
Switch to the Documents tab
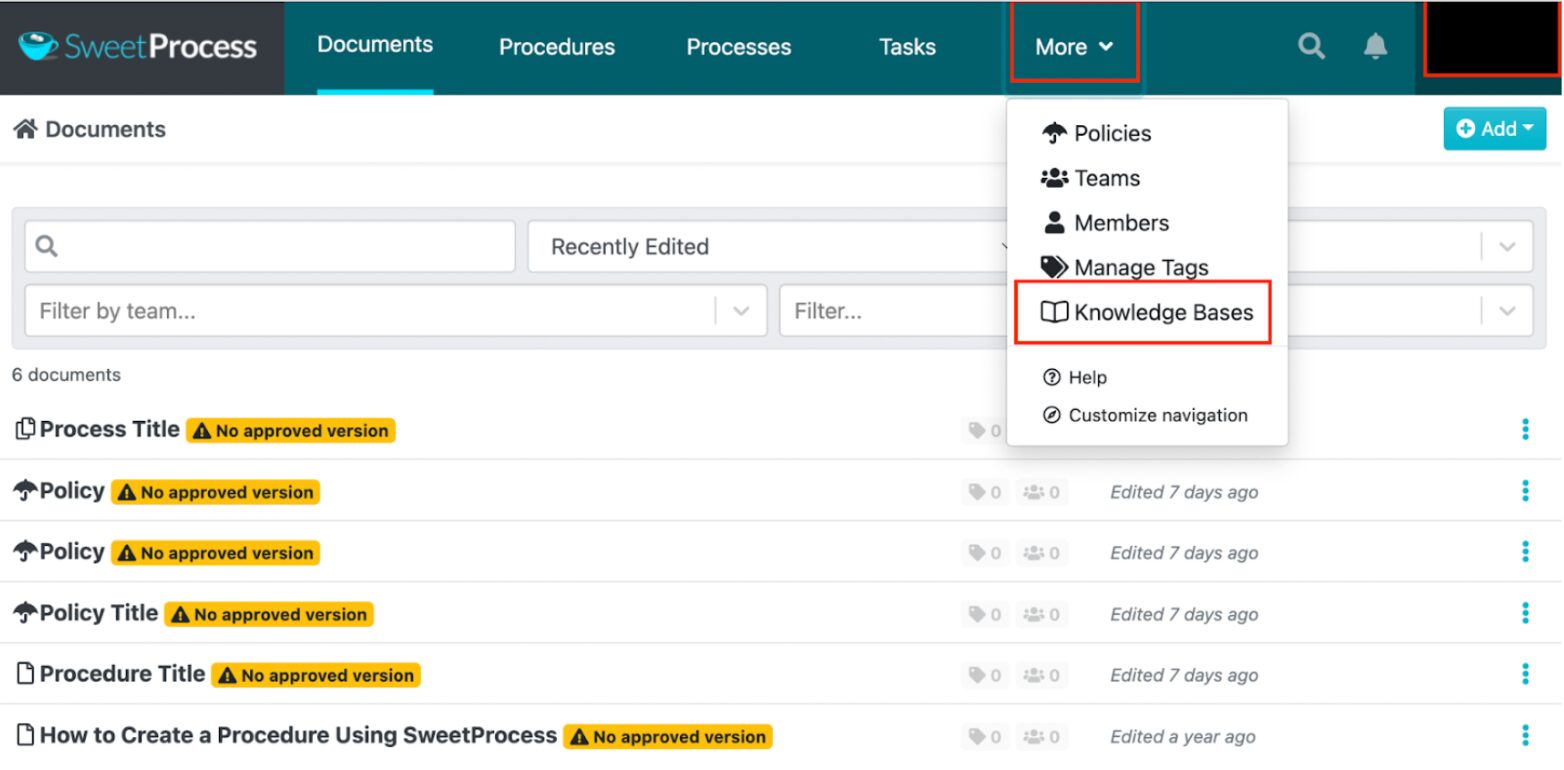point(375,45)
